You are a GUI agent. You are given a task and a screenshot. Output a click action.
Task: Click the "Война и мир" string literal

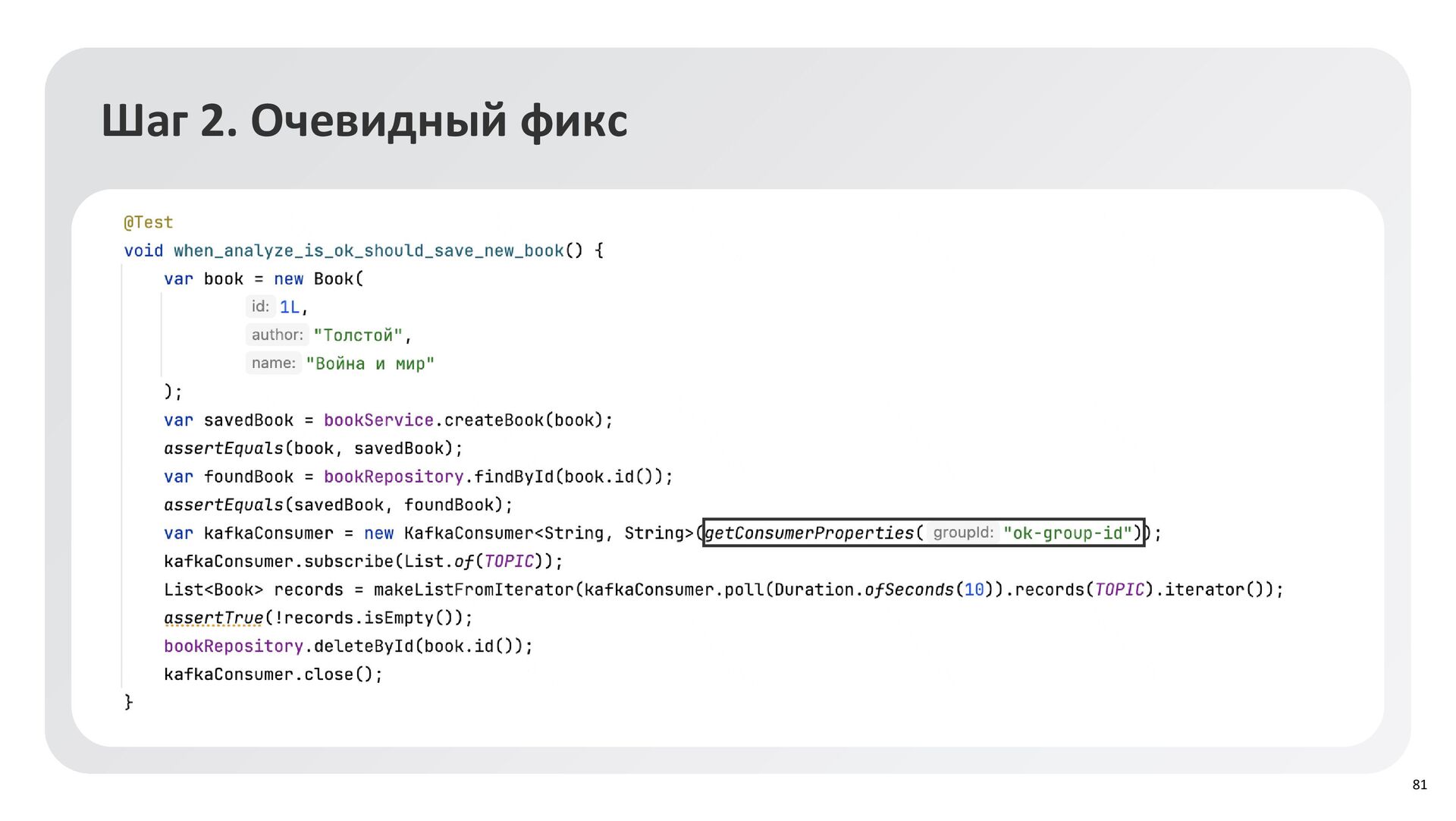[x=370, y=363]
